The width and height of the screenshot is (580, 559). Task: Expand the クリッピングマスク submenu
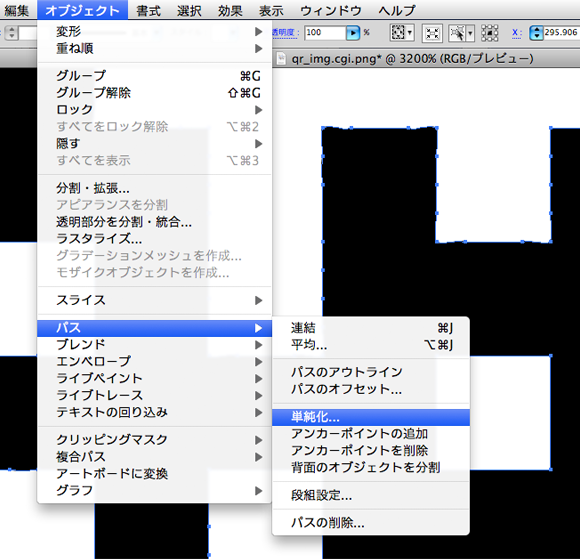point(155,440)
